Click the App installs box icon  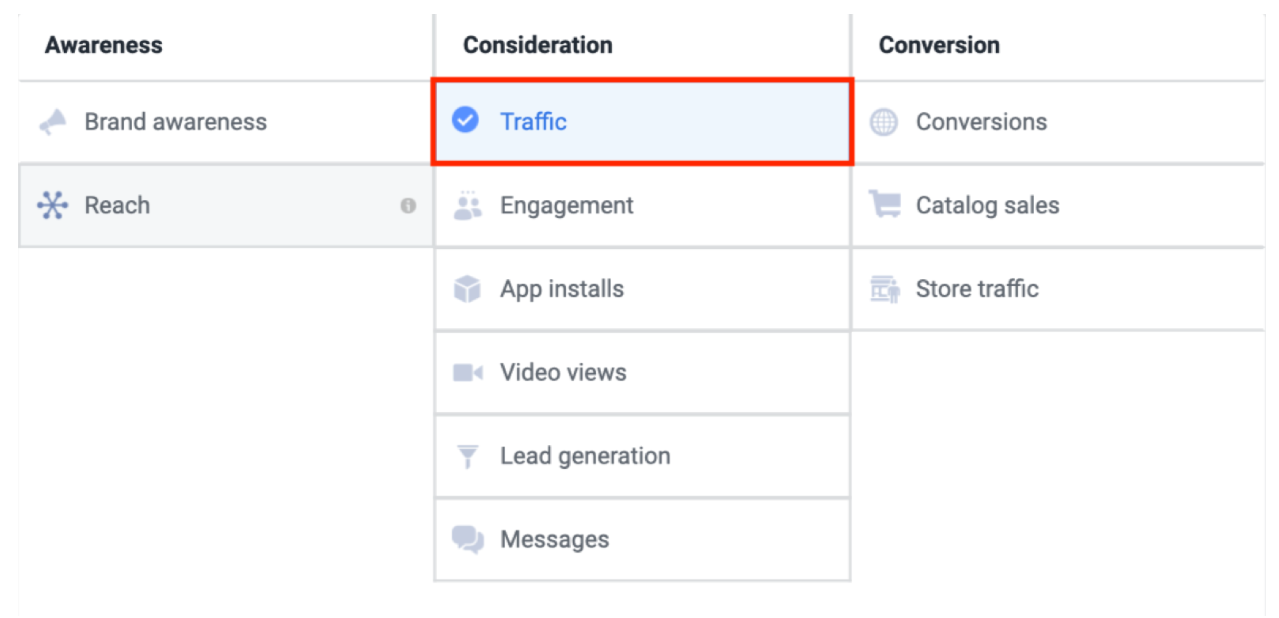[x=467, y=289]
